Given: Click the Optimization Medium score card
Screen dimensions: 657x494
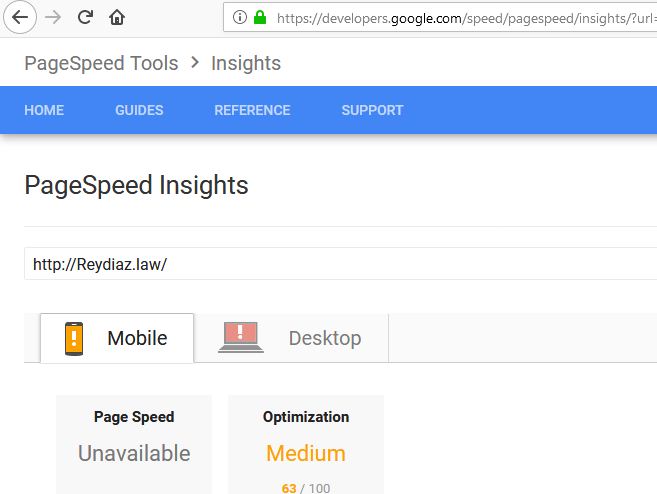Looking at the screenshot, I should point(306,445).
